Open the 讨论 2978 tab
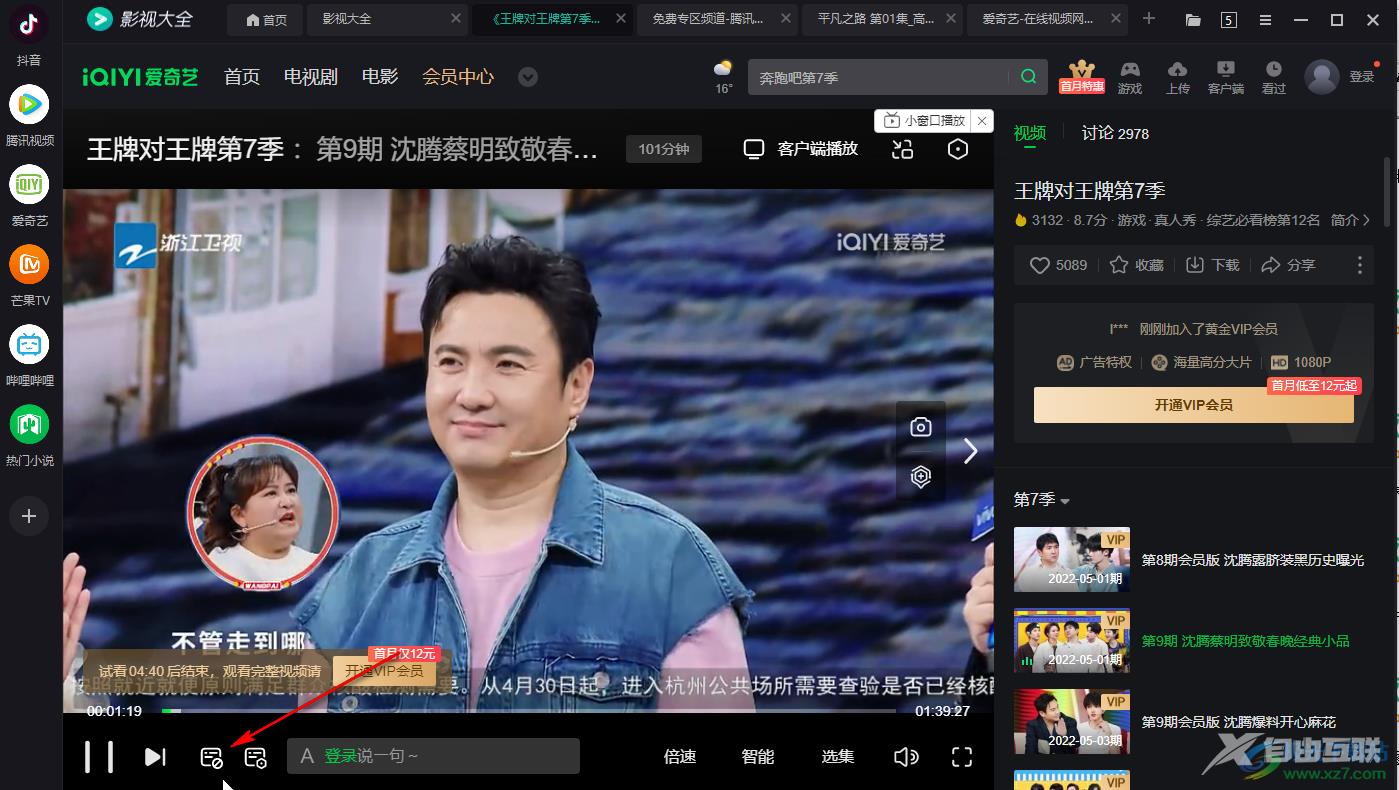This screenshot has height=790, width=1399. [1115, 134]
